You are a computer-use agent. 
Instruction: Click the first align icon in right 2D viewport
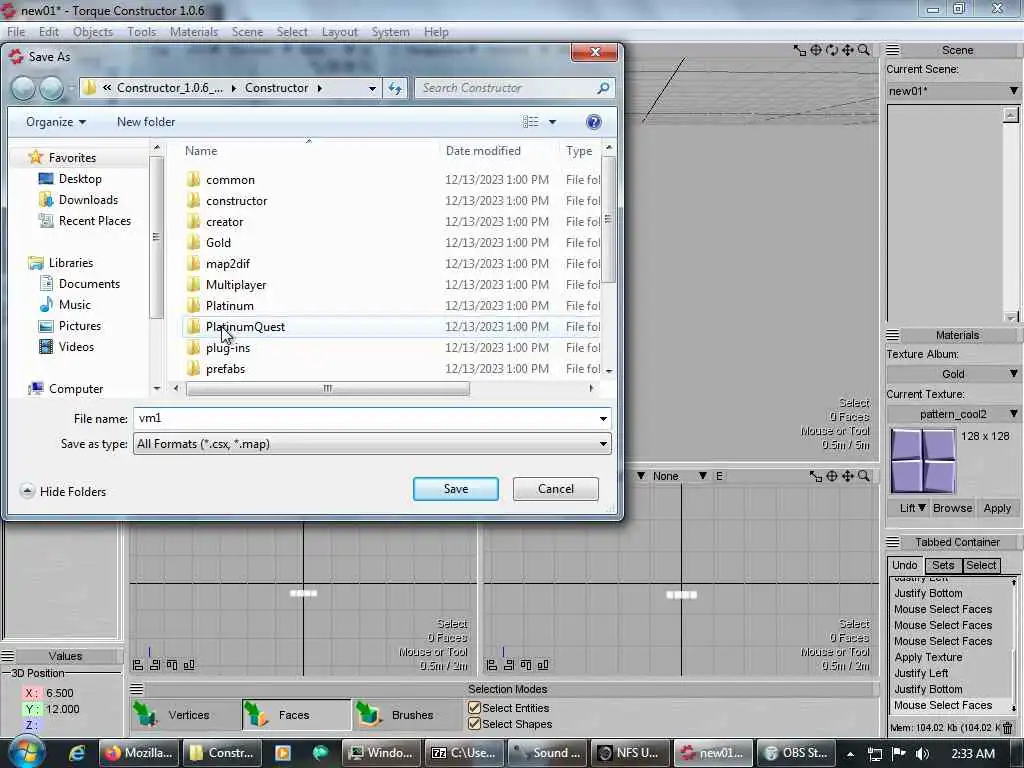tap(492, 665)
